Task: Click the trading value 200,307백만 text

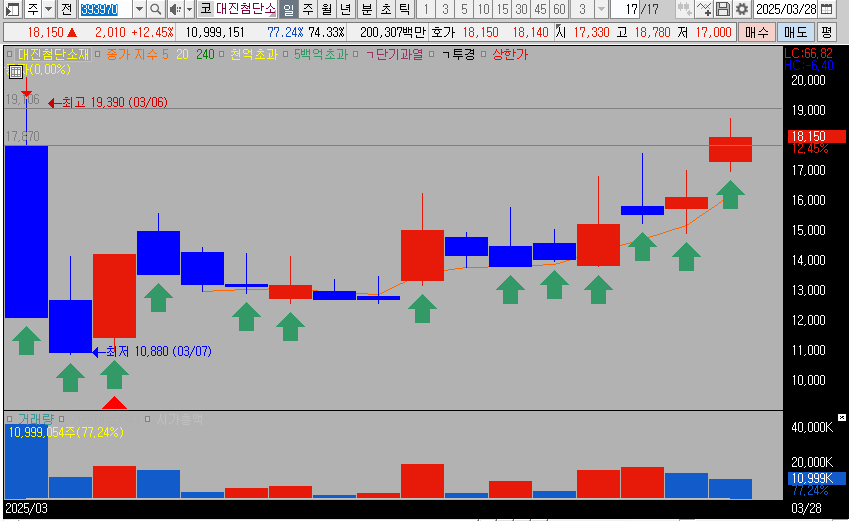Action: click(x=393, y=32)
